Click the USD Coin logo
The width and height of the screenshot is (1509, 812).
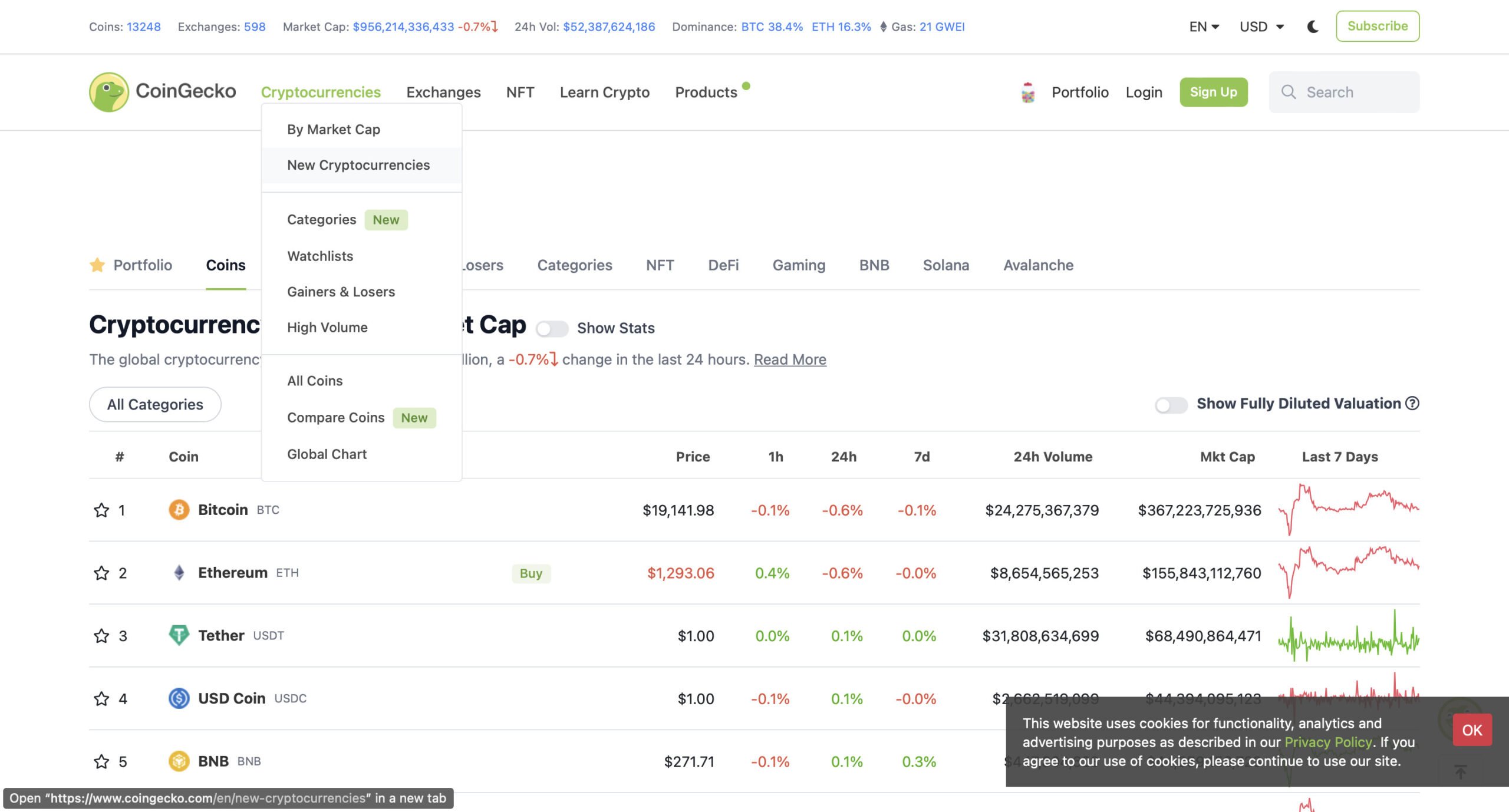tap(179, 698)
